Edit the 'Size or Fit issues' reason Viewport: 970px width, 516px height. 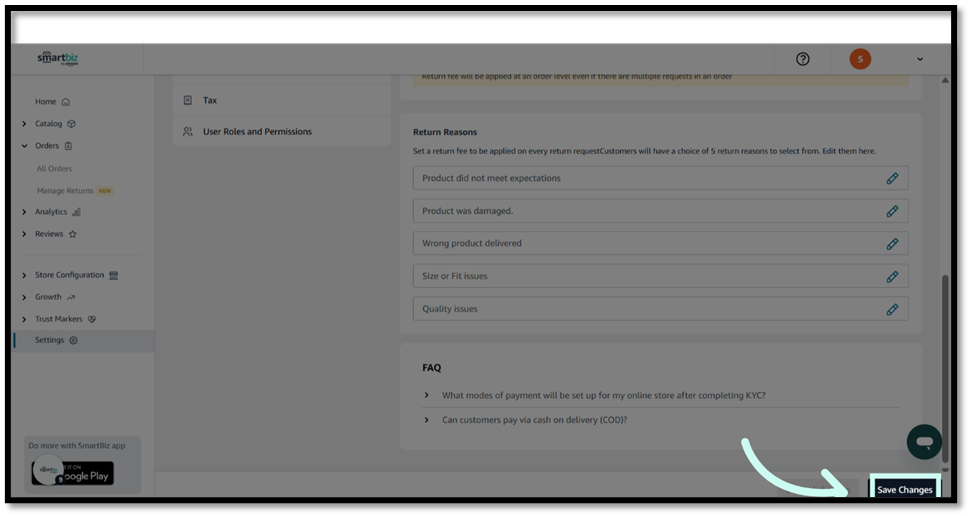click(892, 276)
